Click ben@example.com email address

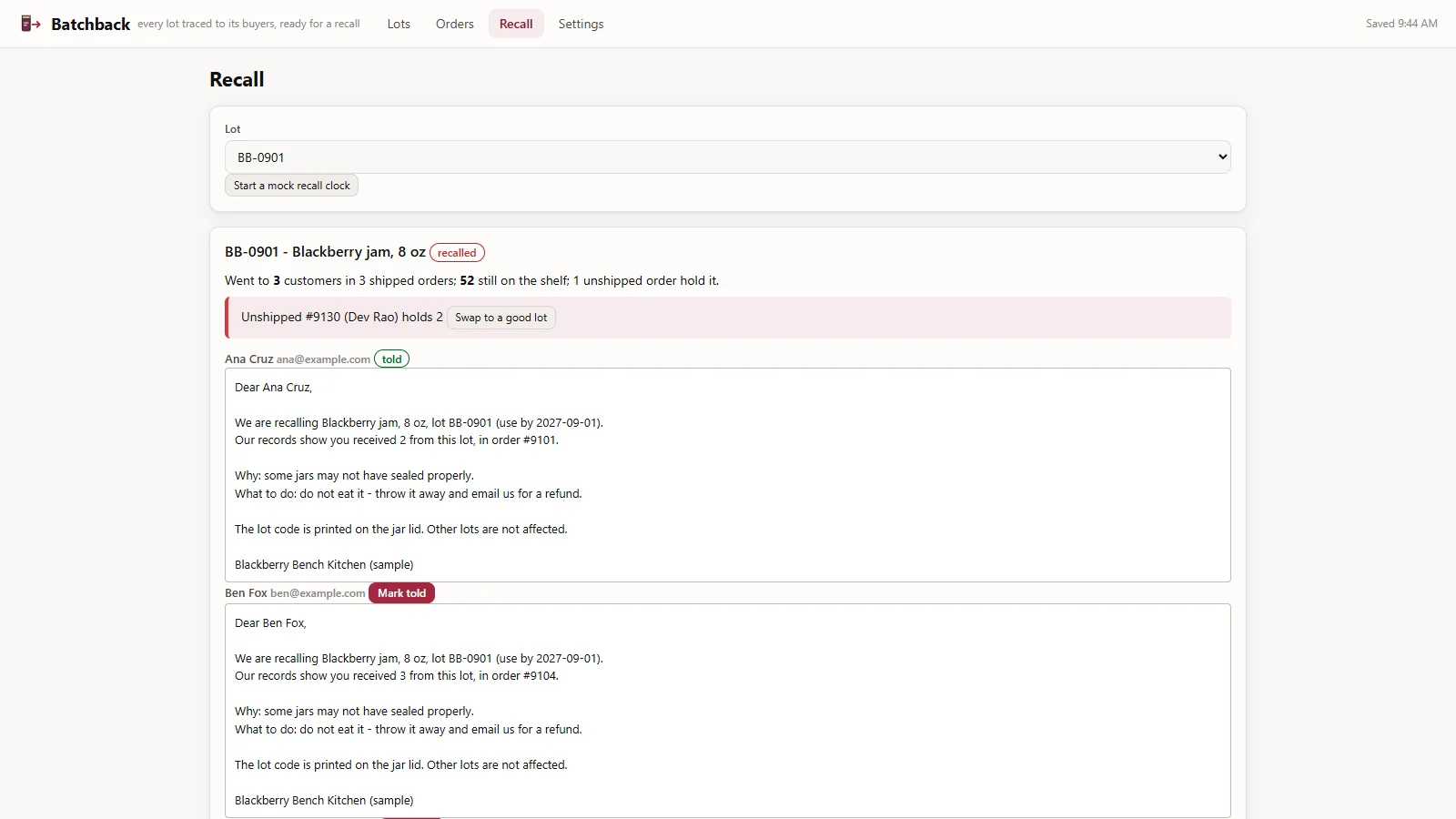pyautogui.click(x=318, y=593)
